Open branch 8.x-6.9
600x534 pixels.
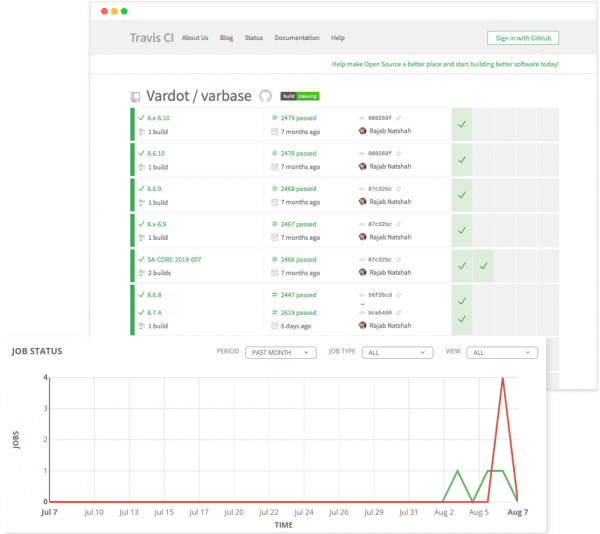pyautogui.click(x=157, y=224)
